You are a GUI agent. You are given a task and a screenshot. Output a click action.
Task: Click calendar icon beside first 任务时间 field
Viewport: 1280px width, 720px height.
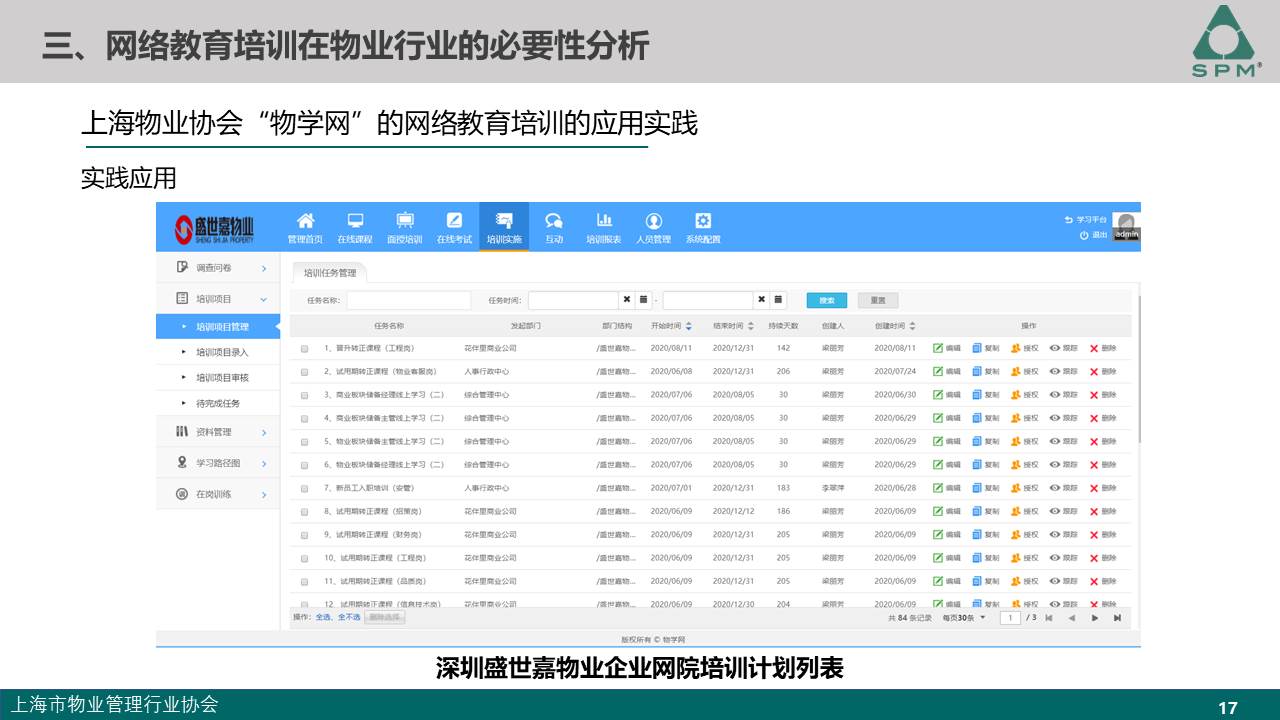(644, 300)
